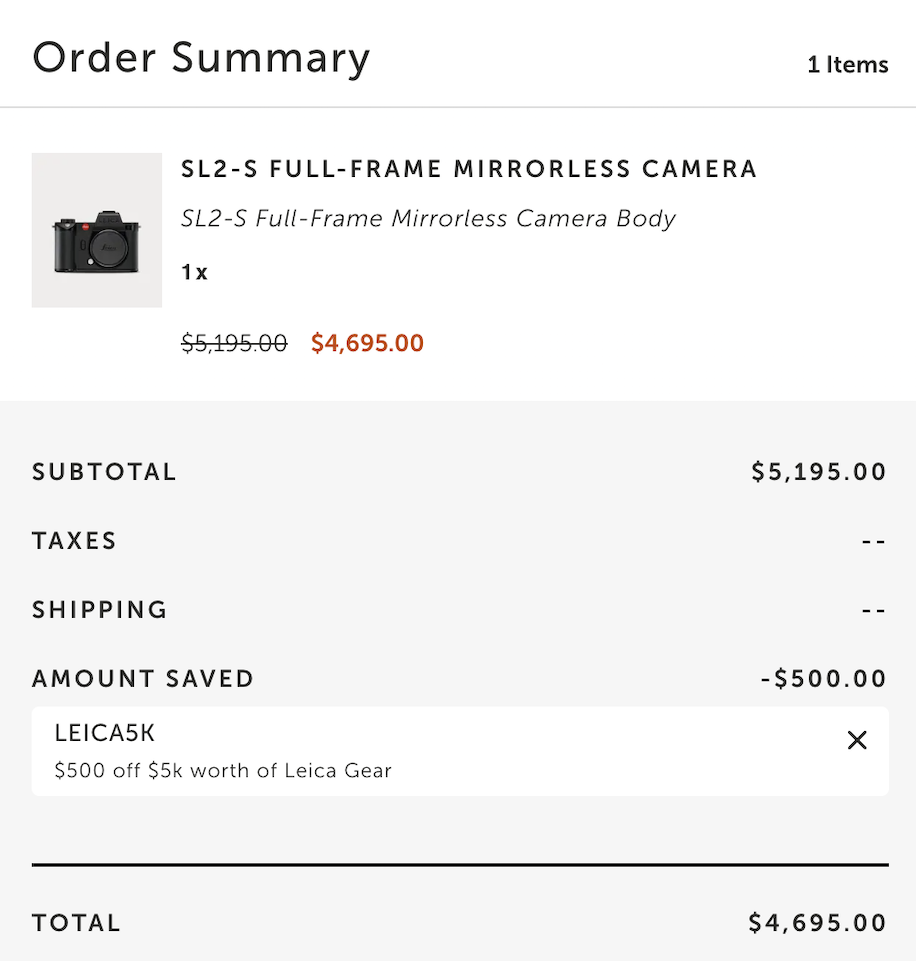Click the SL2-S Camera Body description text

(x=429, y=217)
